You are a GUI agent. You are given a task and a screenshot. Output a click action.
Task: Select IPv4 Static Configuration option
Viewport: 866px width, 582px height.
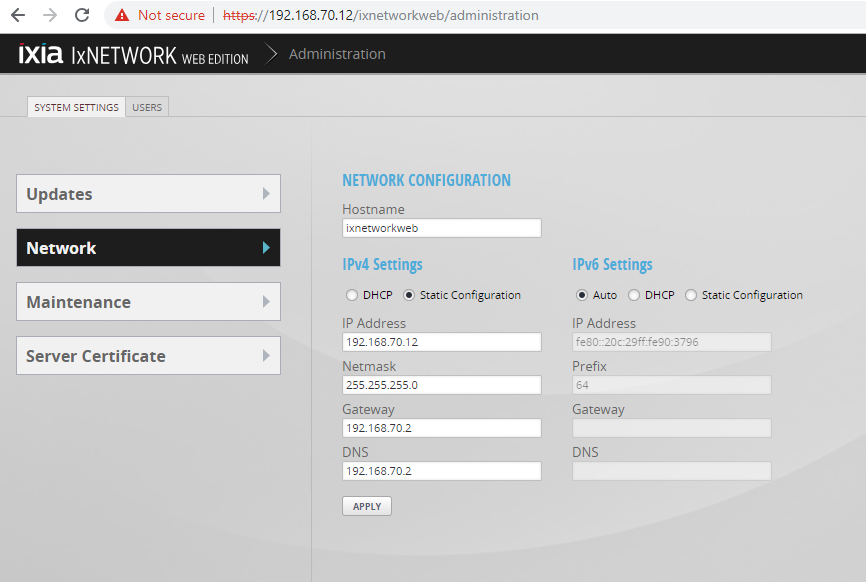[409, 295]
